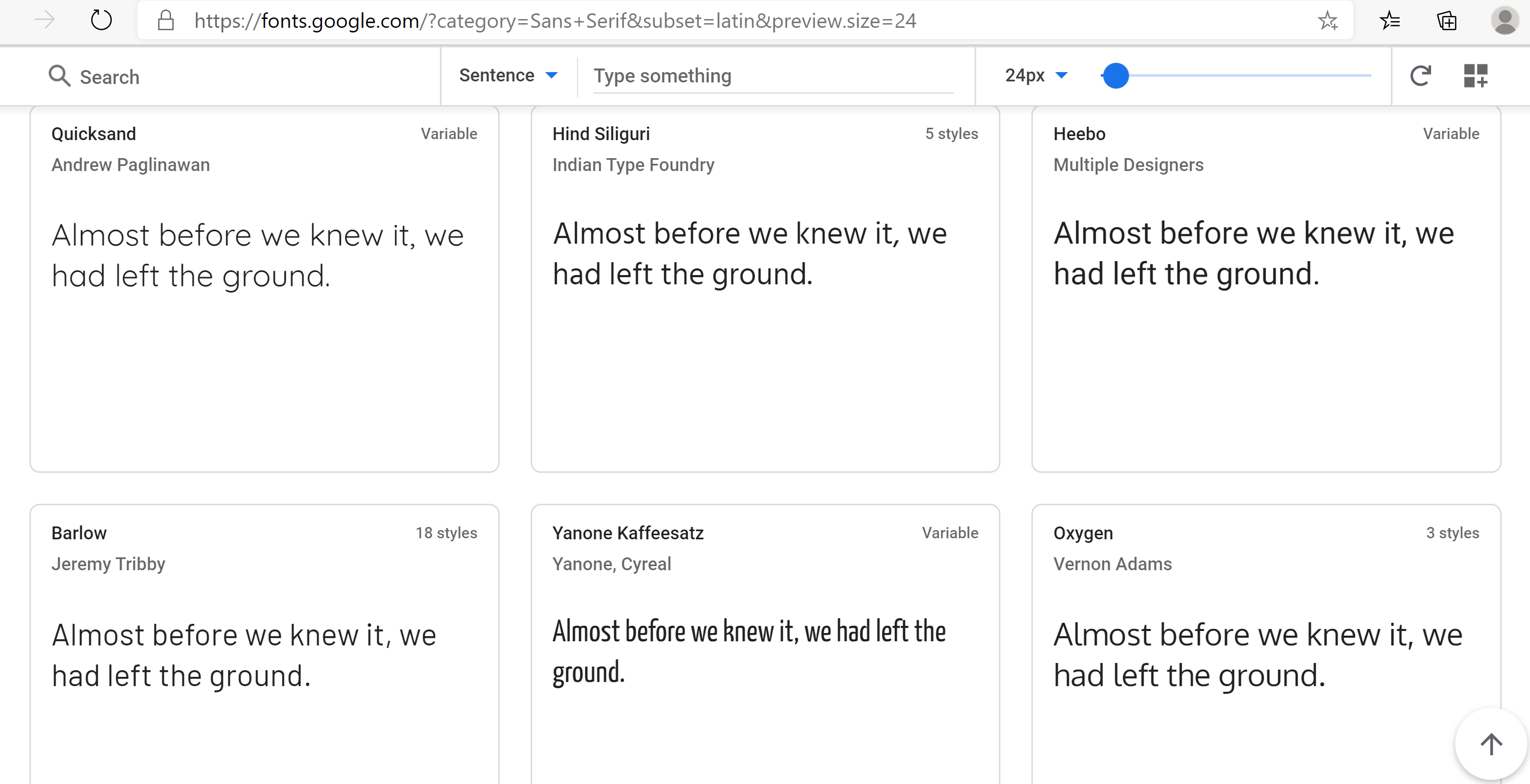Open the Collections icon
1530x784 pixels.
pos(1446,21)
